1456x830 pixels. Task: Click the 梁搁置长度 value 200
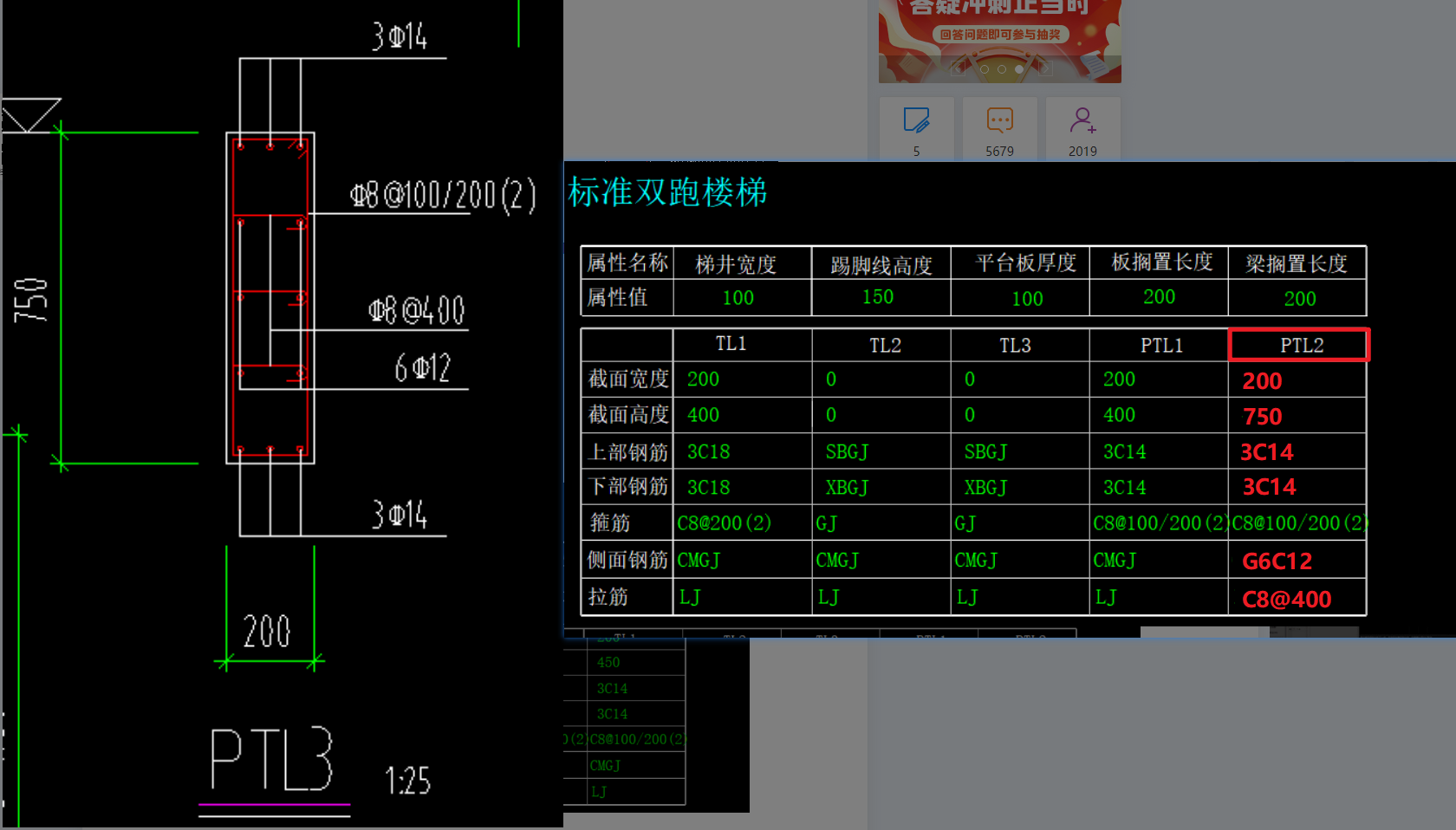1299,299
